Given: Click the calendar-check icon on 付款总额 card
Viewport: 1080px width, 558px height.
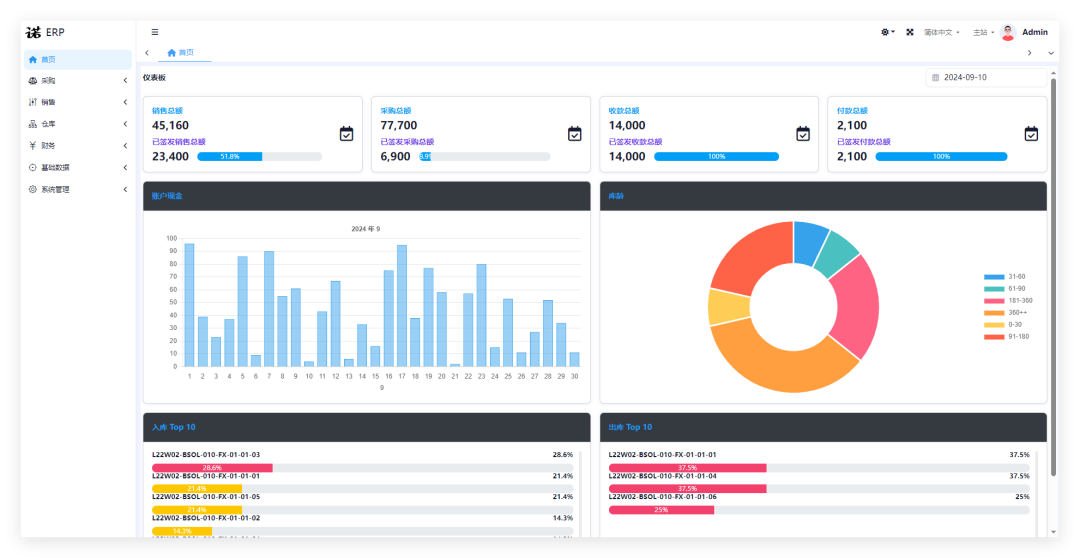Looking at the screenshot, I should (x=1031, y=134).
